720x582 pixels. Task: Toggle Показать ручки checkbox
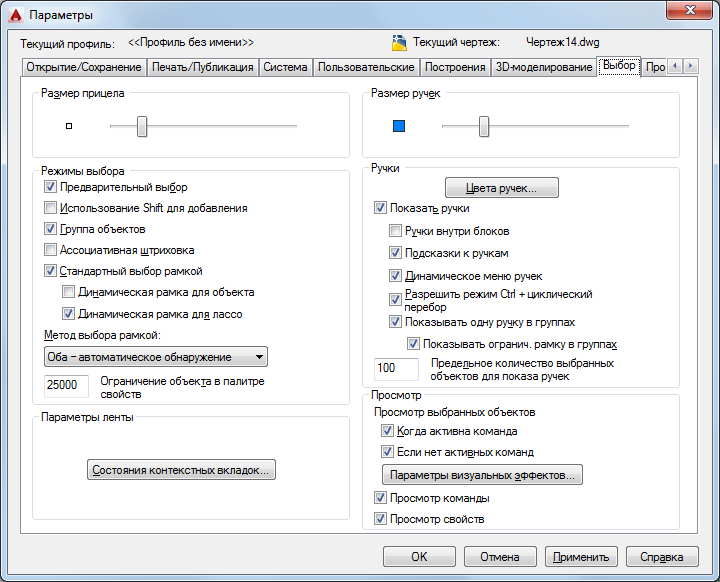pyautogui.click(x=380, y=208)
